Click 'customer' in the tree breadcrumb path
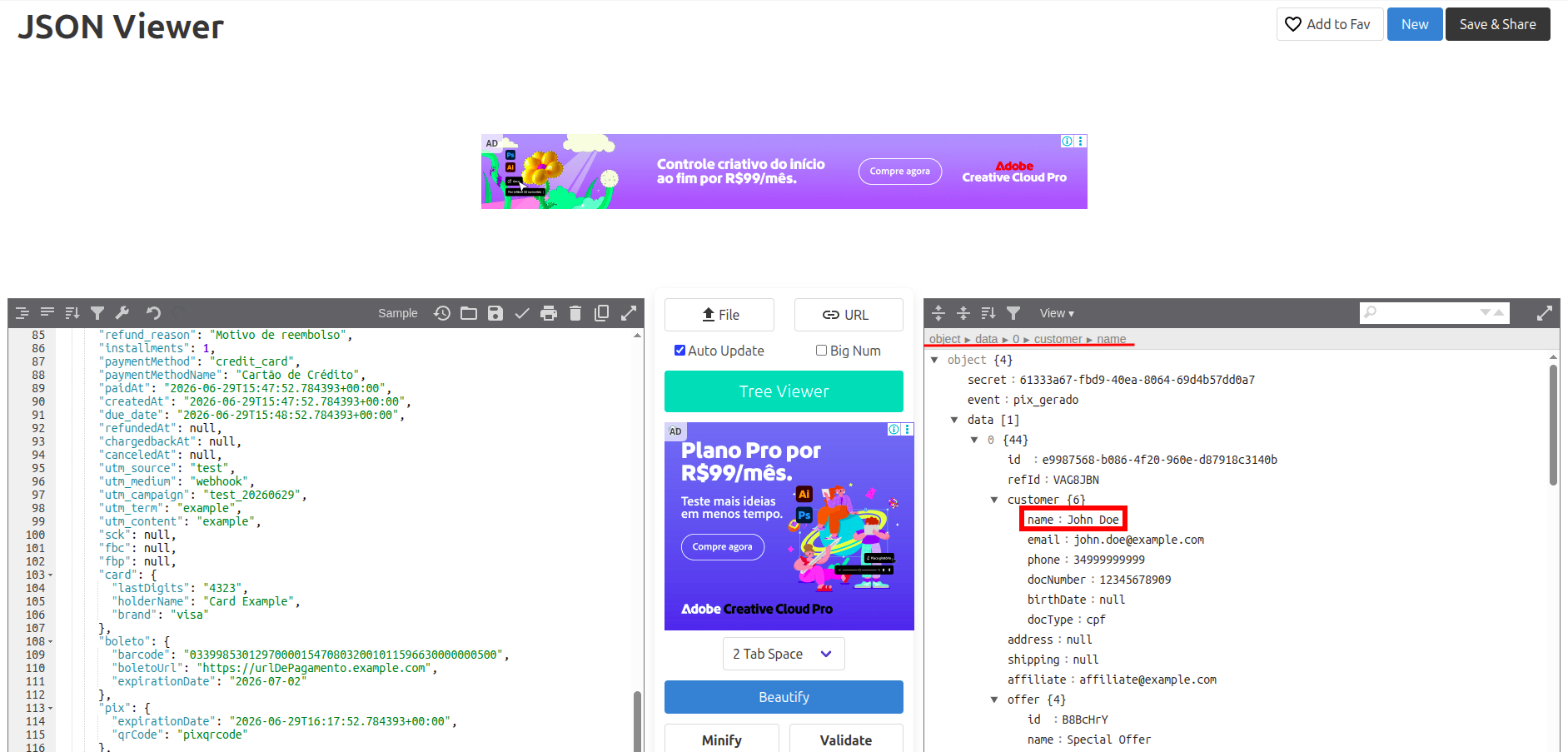This screenshot has width=1568, height=752. [1058, 339]
